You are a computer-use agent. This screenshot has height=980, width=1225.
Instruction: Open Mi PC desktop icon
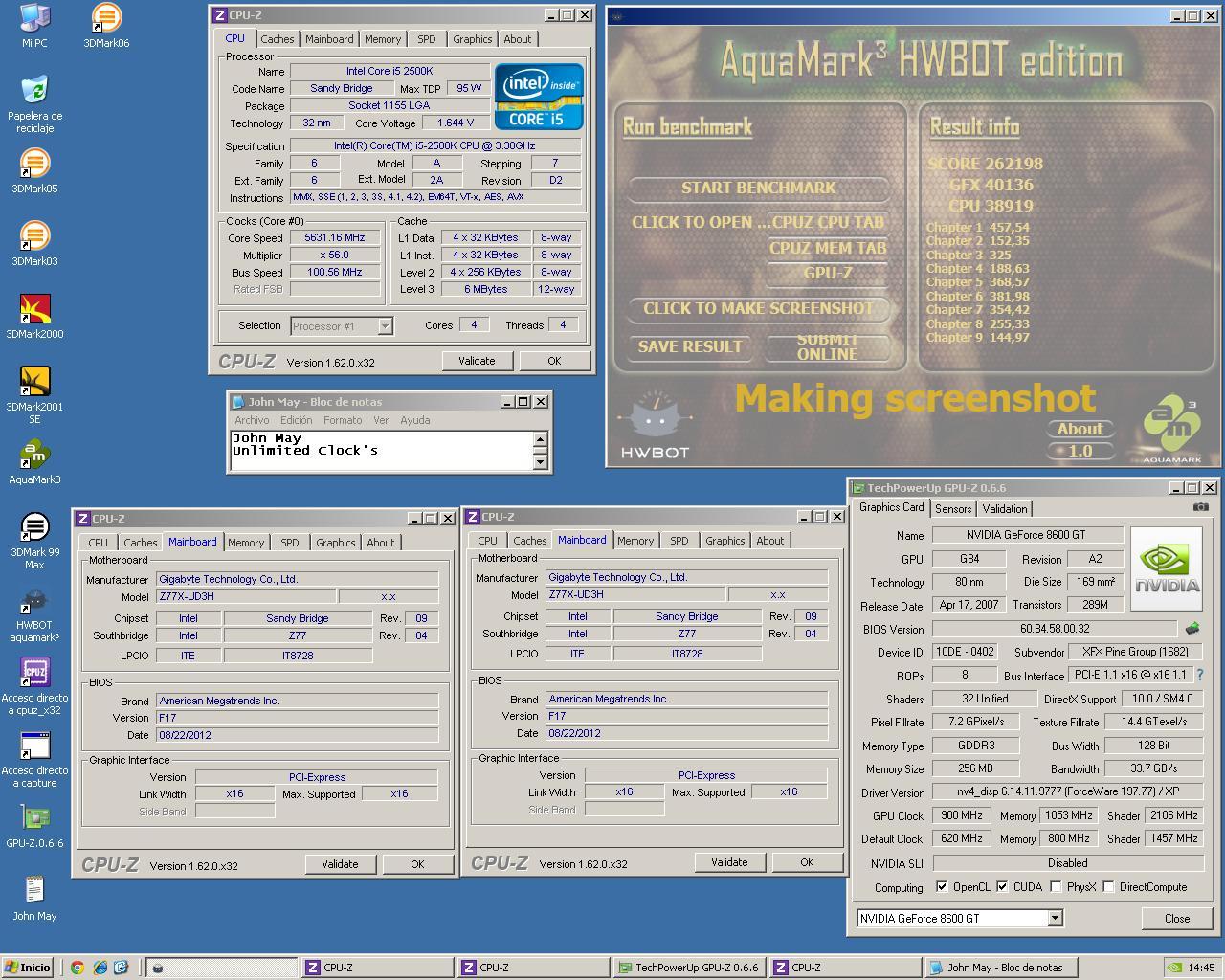(34, 26)
